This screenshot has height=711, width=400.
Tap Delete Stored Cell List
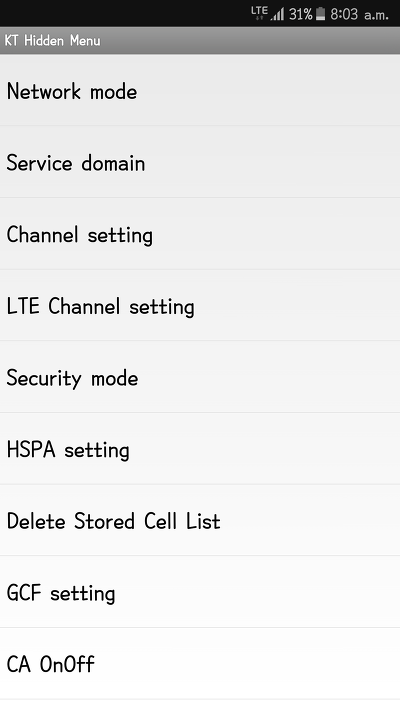(x=200, y=520)
